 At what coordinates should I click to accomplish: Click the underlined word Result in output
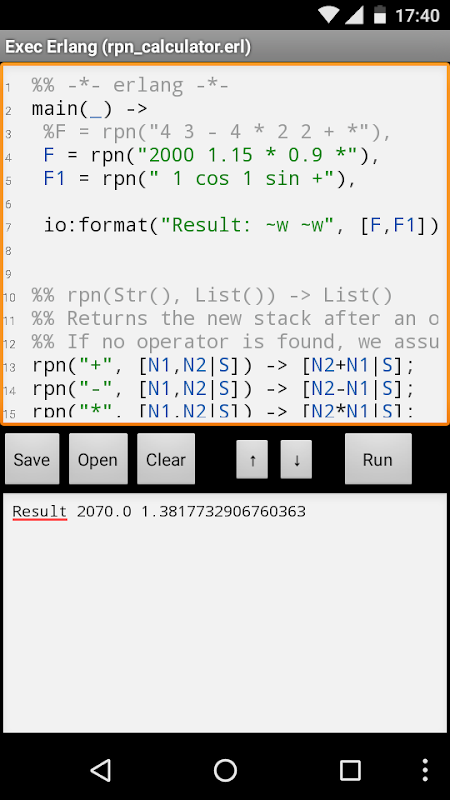click(x=40, y=511)
